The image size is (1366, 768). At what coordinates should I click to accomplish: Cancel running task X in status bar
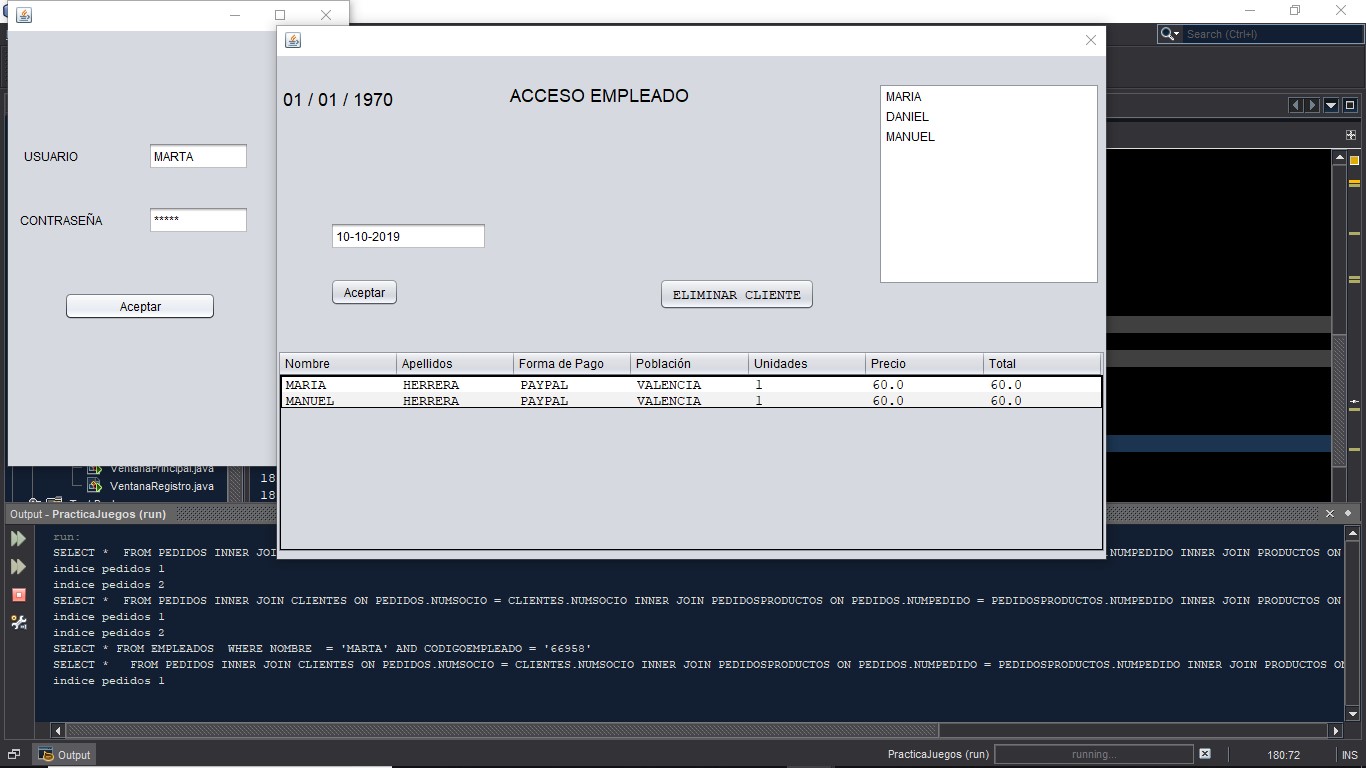[x=1205, y=754]
